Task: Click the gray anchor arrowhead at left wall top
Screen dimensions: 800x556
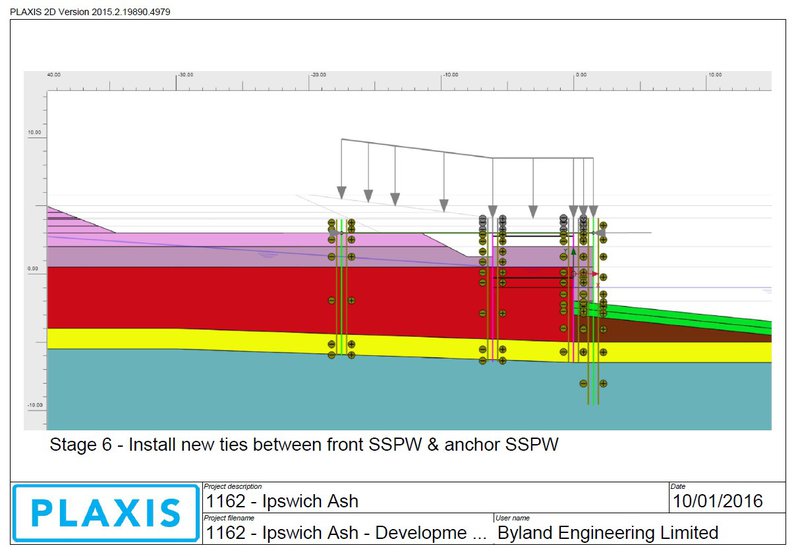Action: [336, 232]
